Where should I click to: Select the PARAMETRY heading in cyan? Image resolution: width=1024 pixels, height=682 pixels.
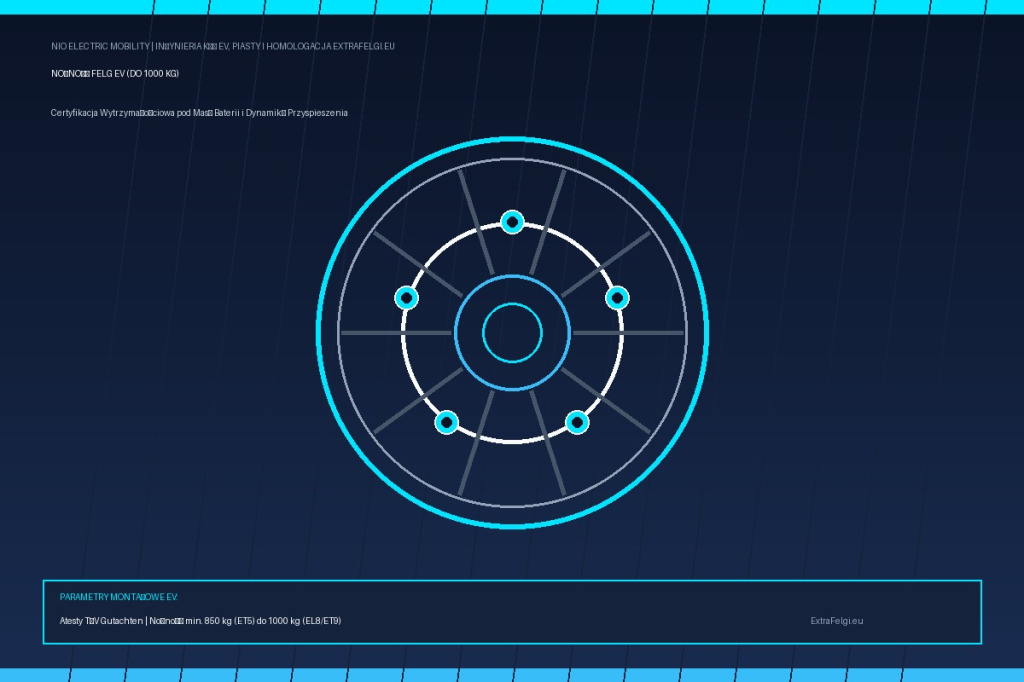[x=119, y=597]
